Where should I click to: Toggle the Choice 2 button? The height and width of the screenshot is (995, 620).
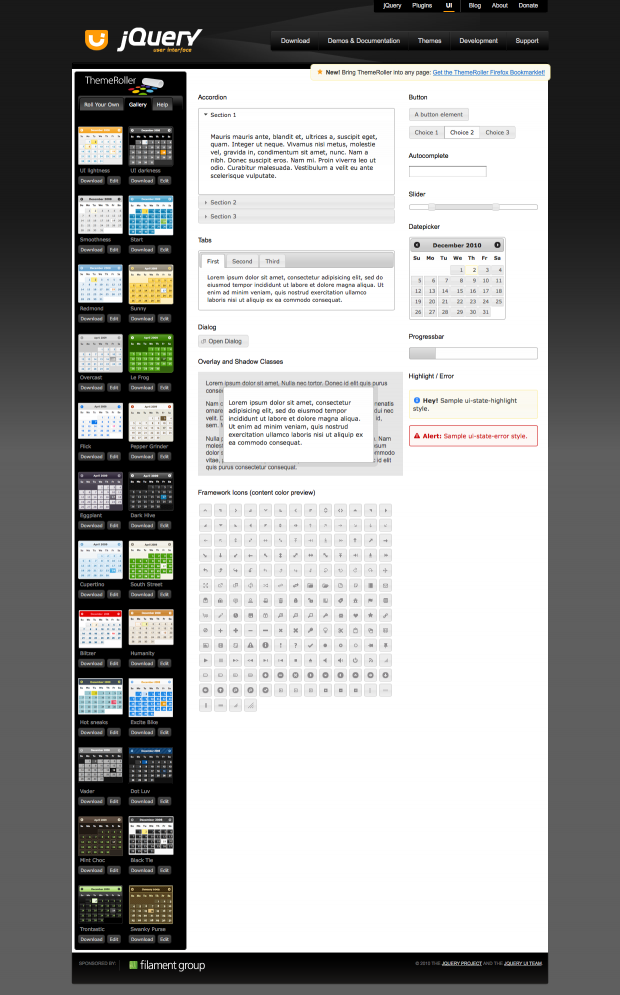click(x=462, y=133)
